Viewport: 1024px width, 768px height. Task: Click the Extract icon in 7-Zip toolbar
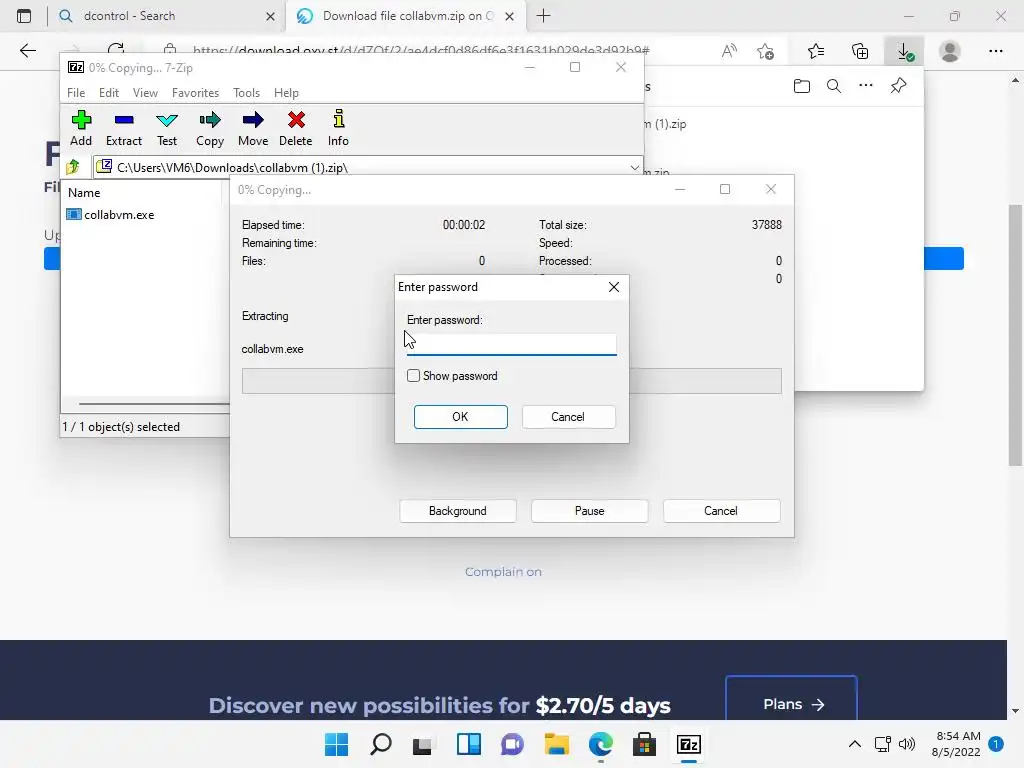click(123, 128)
